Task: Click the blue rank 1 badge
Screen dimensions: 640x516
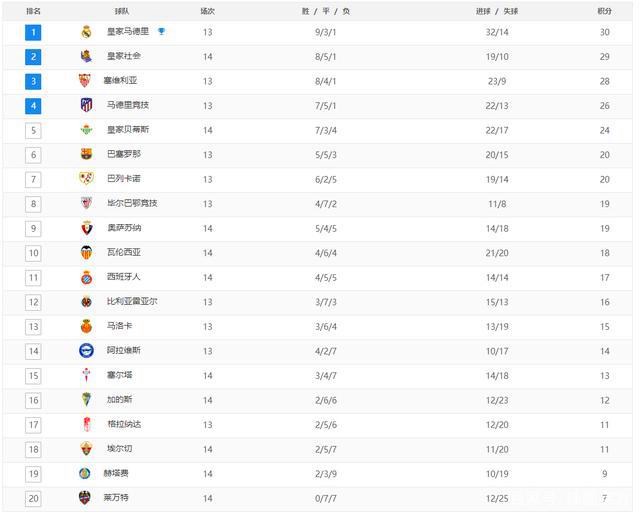Action: 34,32
